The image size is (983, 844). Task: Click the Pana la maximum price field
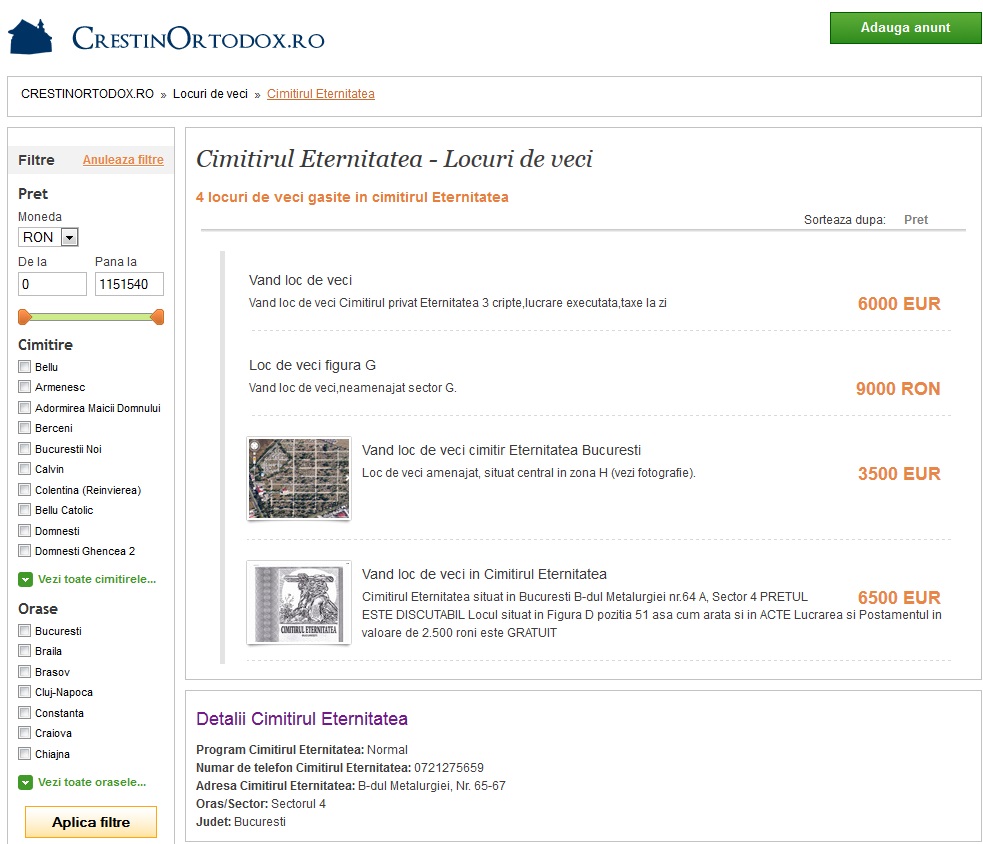129,284
